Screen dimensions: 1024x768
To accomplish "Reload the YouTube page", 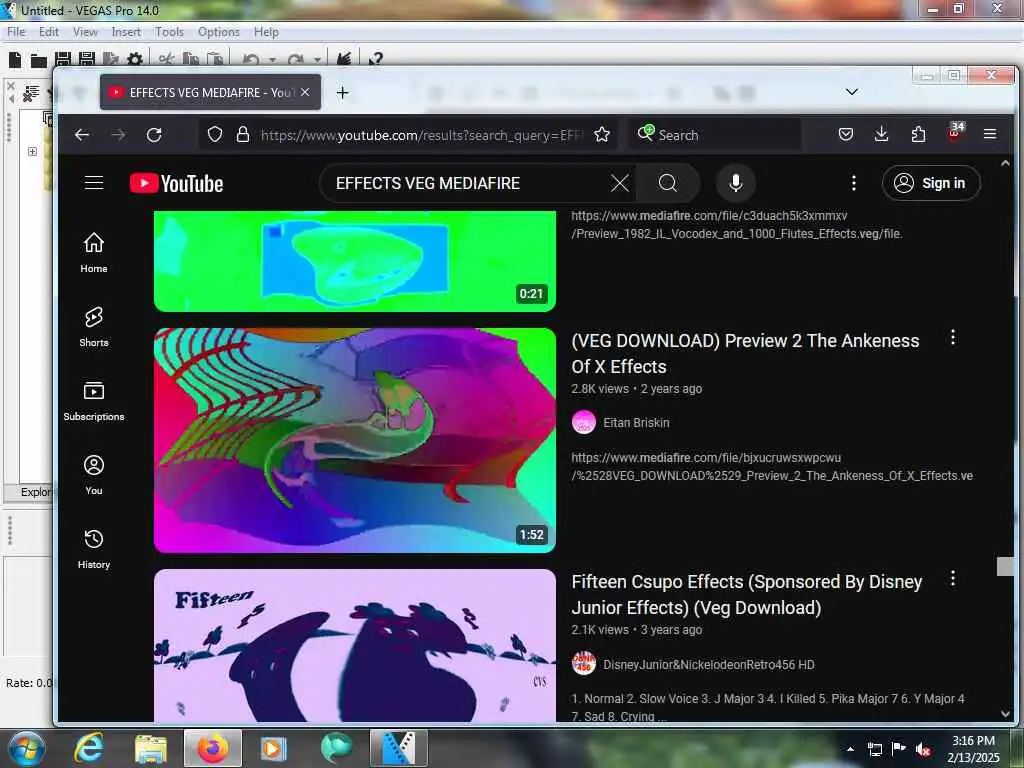I will coord(154,135).
